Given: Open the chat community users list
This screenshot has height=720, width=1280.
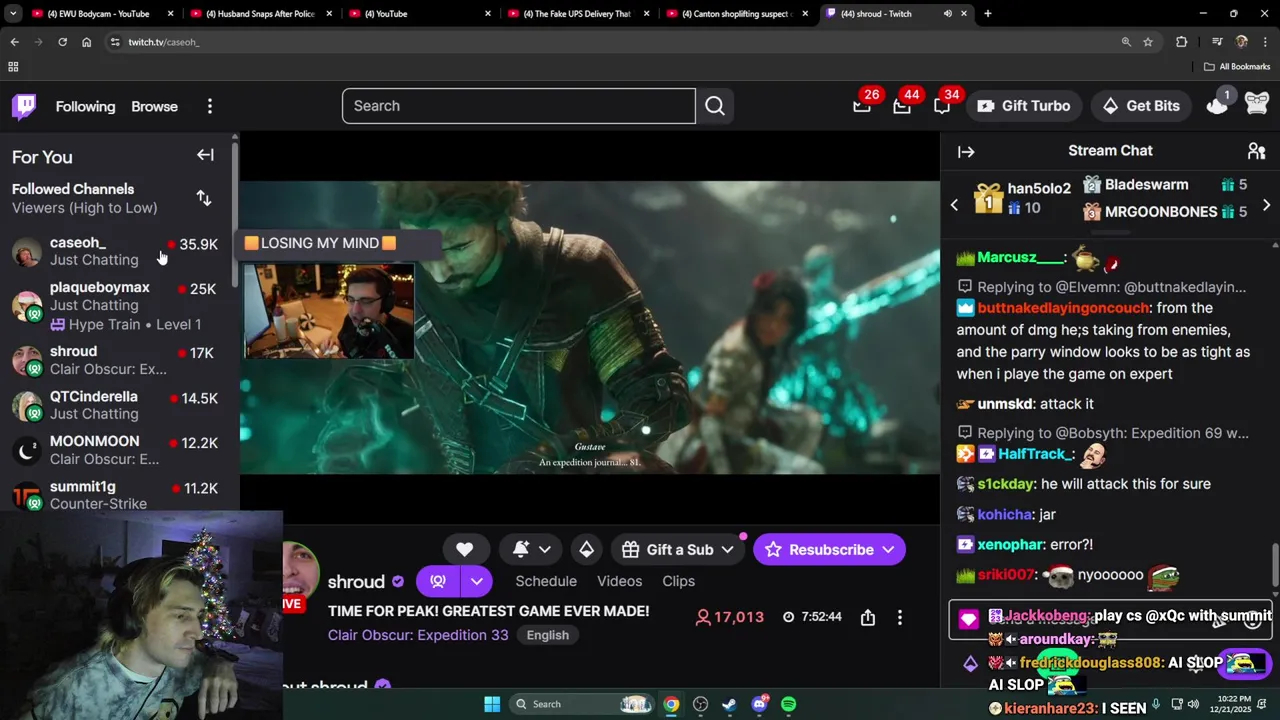Looking at the screenshot, I should pos(1257,151).
